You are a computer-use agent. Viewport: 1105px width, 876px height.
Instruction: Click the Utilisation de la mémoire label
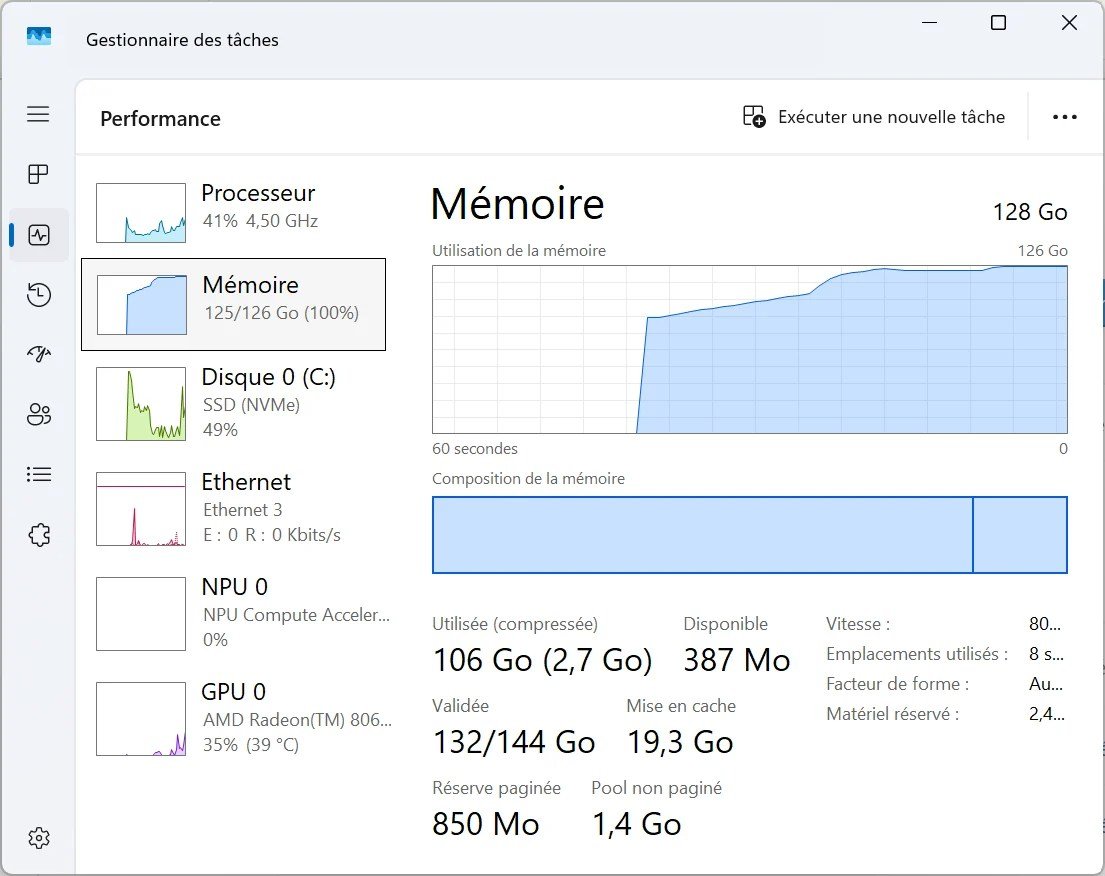(519, 250)
